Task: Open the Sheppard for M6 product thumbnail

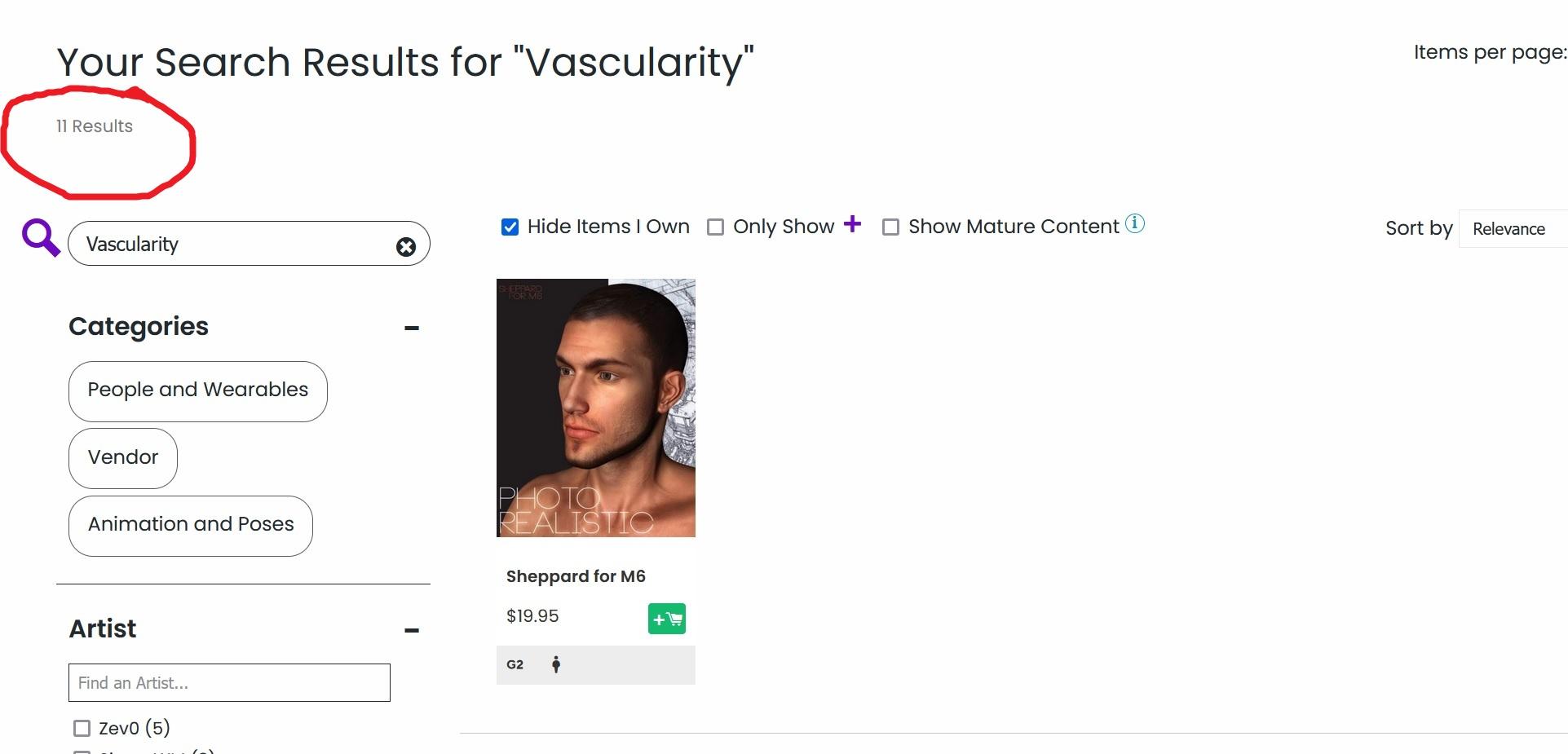Action: [x=596, y=408]
